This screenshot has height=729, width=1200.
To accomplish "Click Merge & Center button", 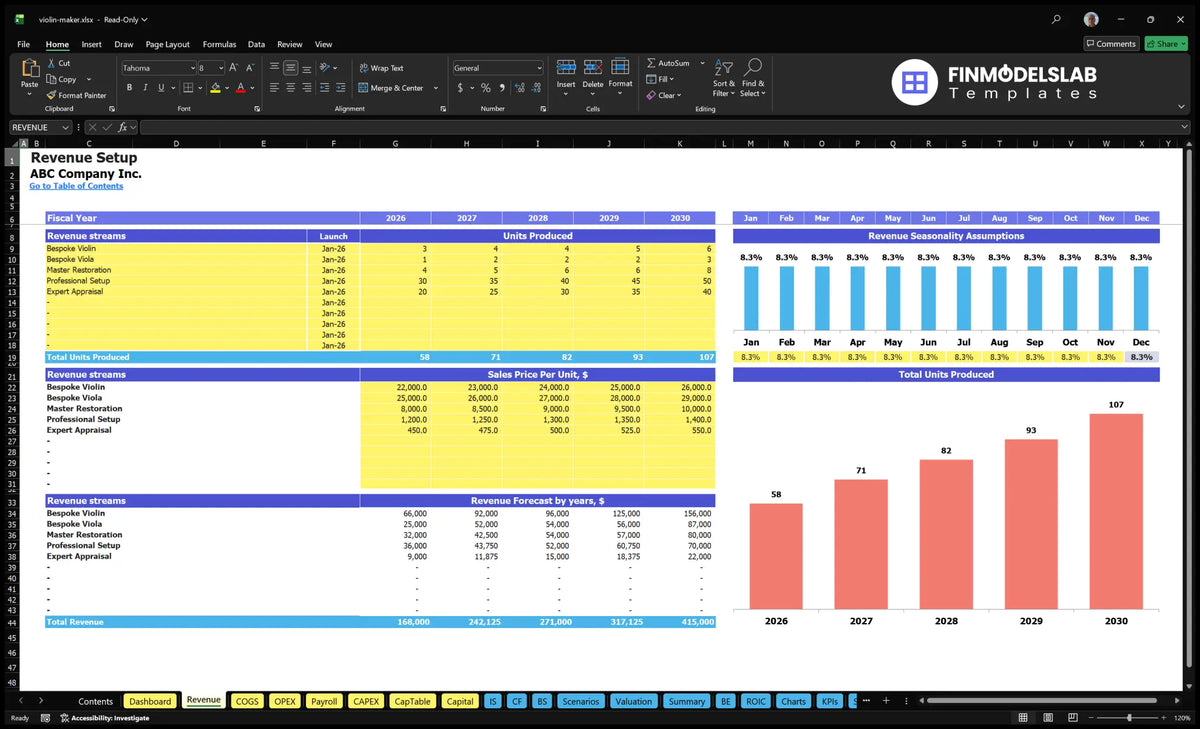I will [391, 88].
